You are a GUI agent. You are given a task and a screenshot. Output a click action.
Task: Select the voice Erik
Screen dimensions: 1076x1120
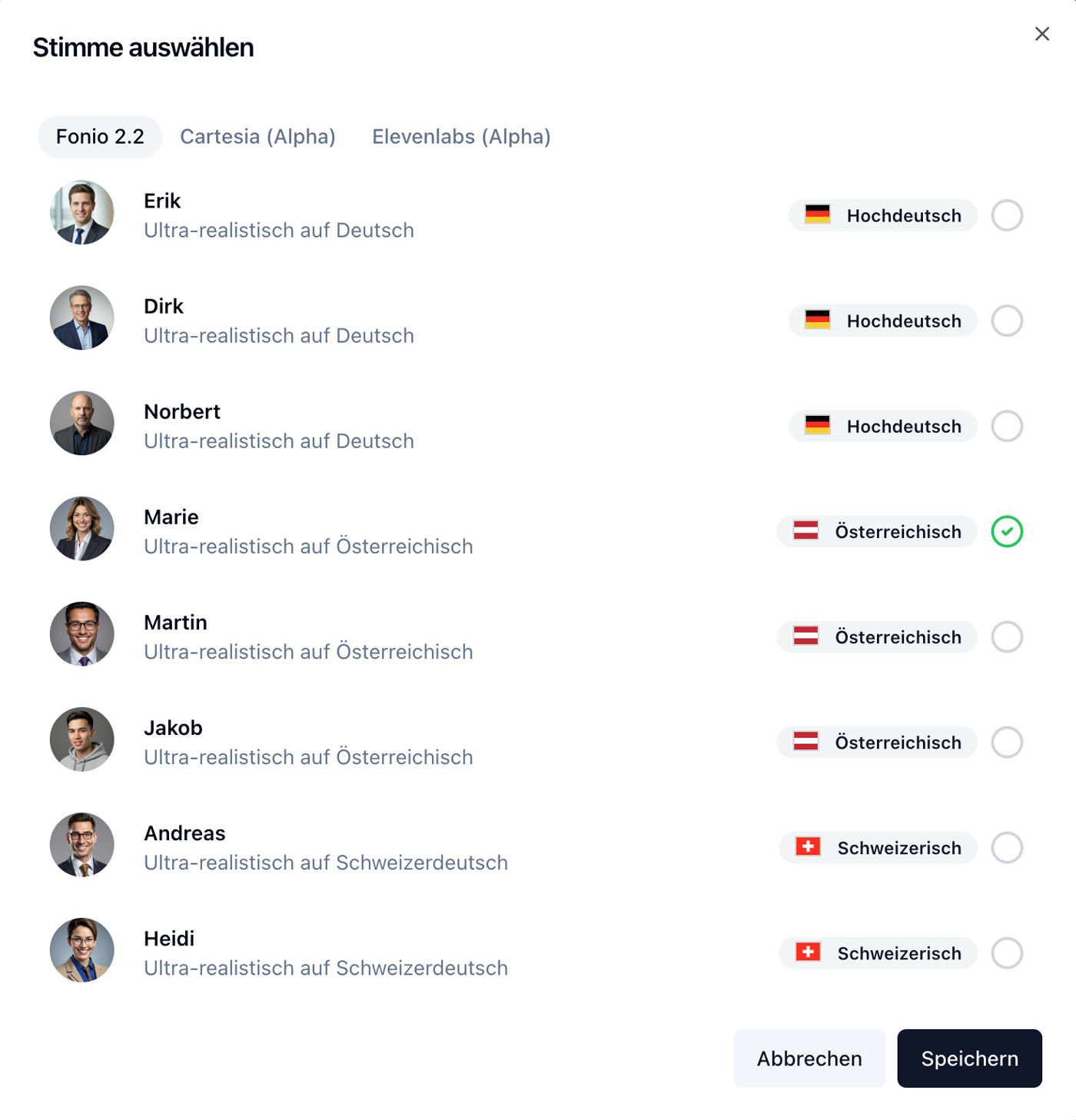[1007, 215]
